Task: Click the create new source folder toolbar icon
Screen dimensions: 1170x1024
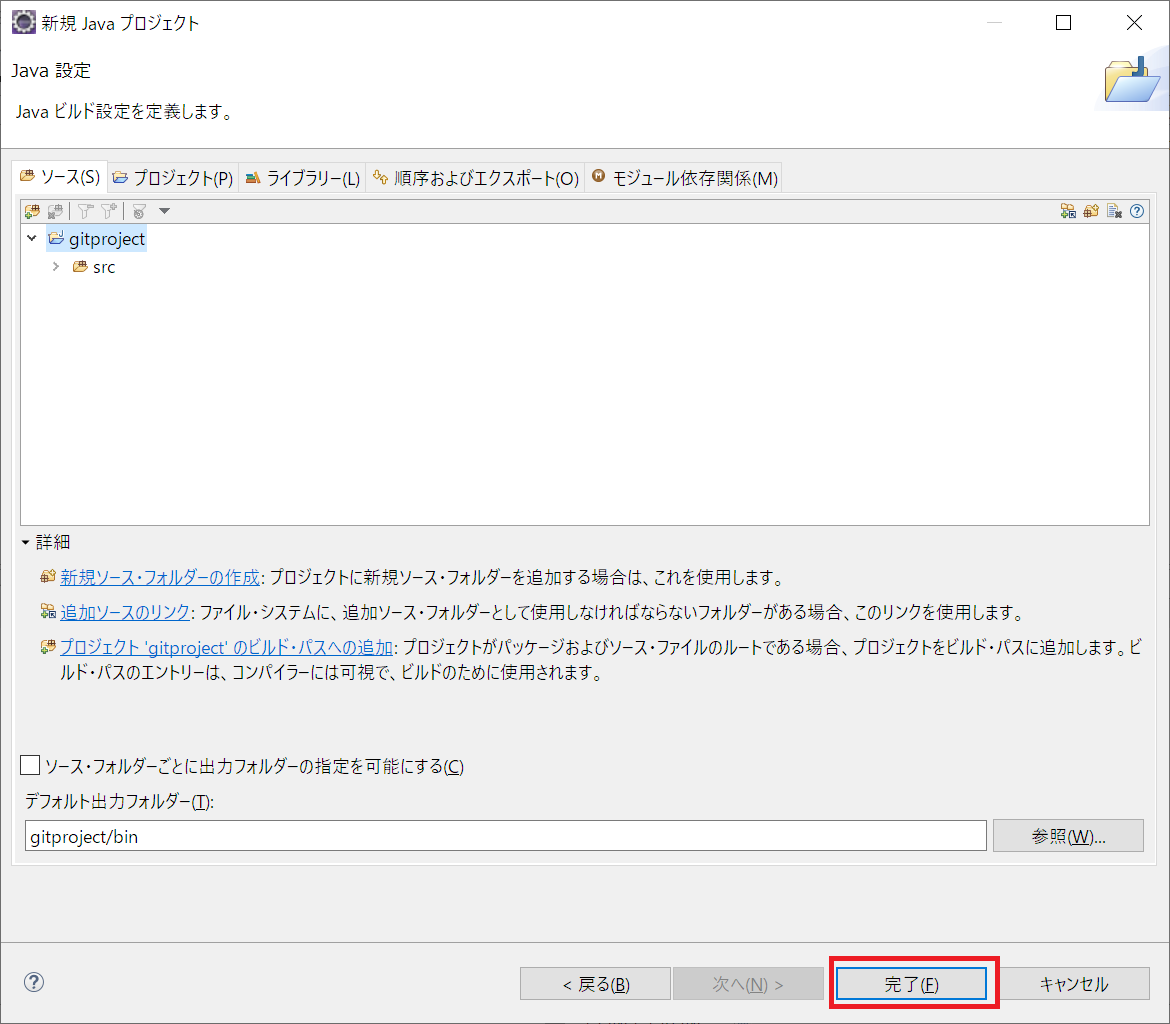Action: click(1091, 211)
